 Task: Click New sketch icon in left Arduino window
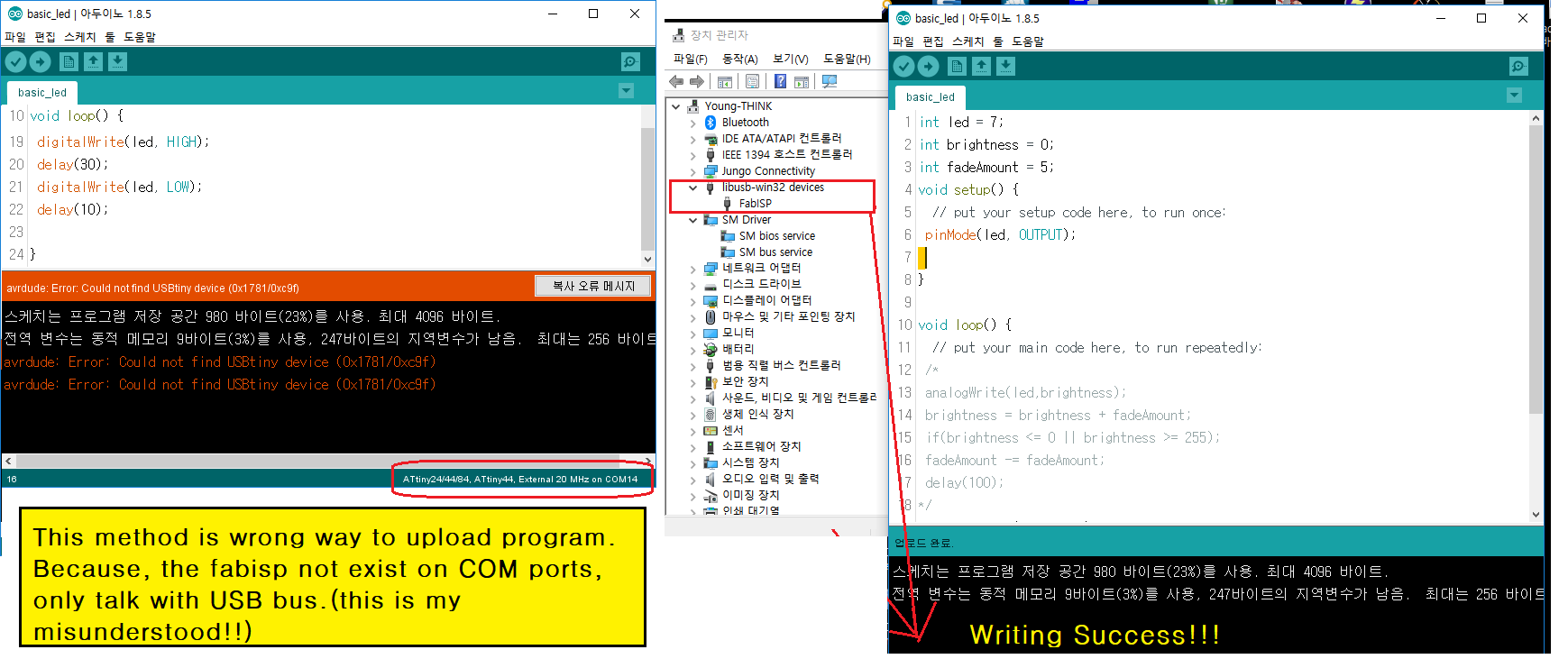point(69,61)
